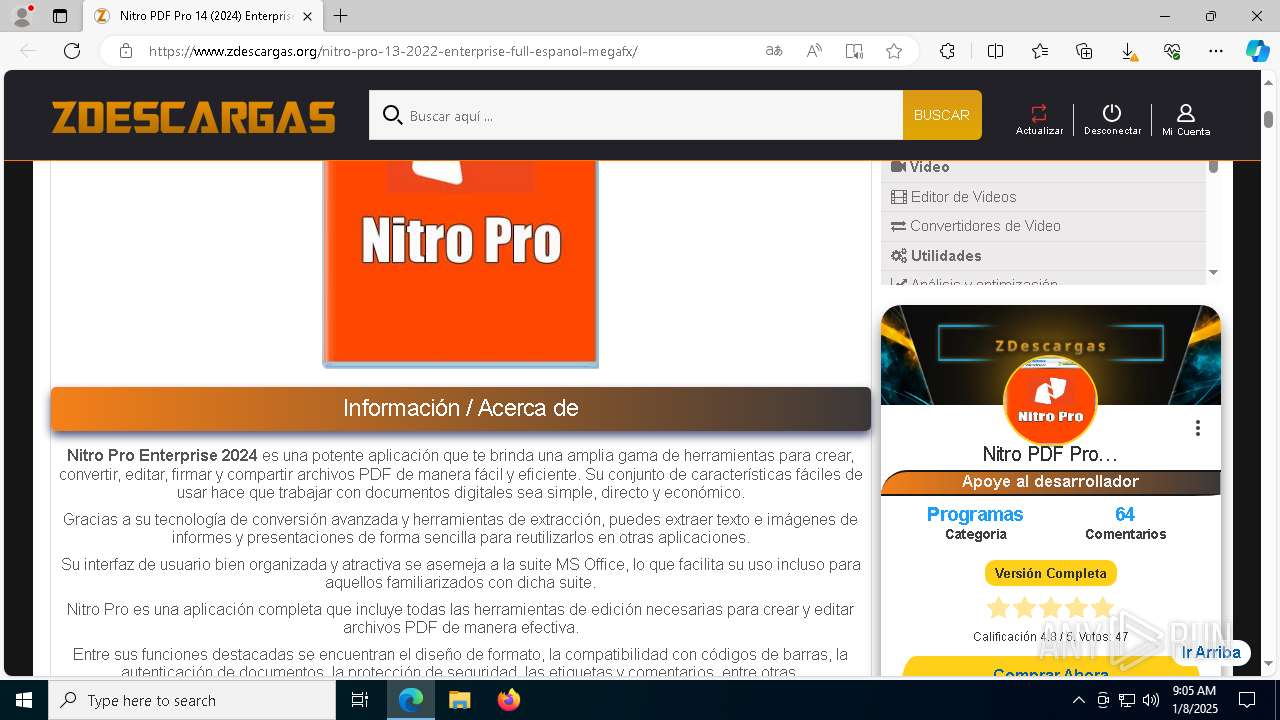The width and height of the screenshot is (1280, 720).
Task: Open three-dot options on Nitro card
Action: point(1197,428)
